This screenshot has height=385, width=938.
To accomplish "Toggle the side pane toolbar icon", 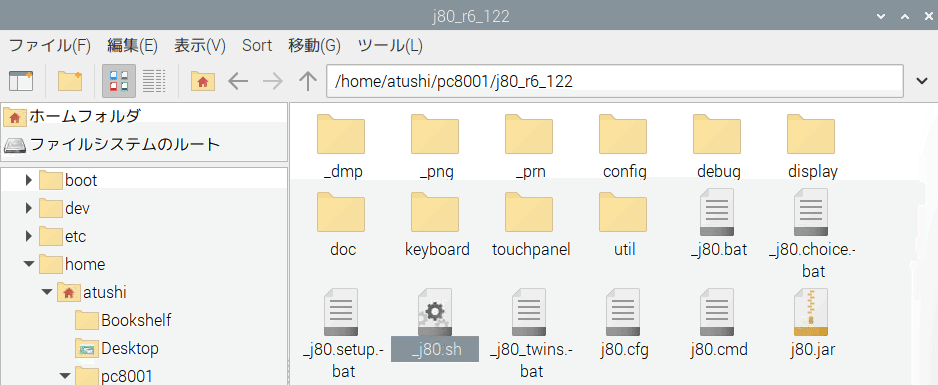I will click(x=21, y=81).
